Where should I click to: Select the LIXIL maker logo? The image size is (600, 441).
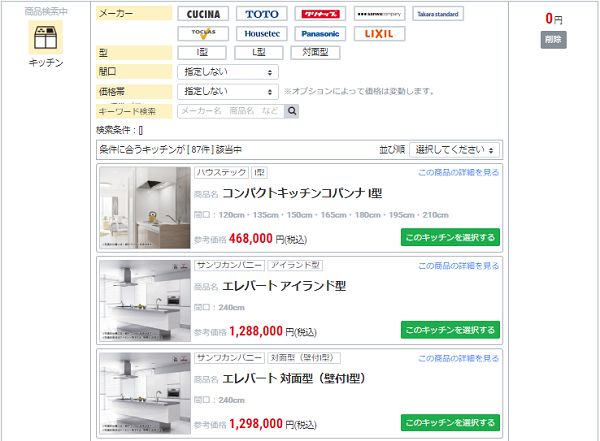coord(379,34)
